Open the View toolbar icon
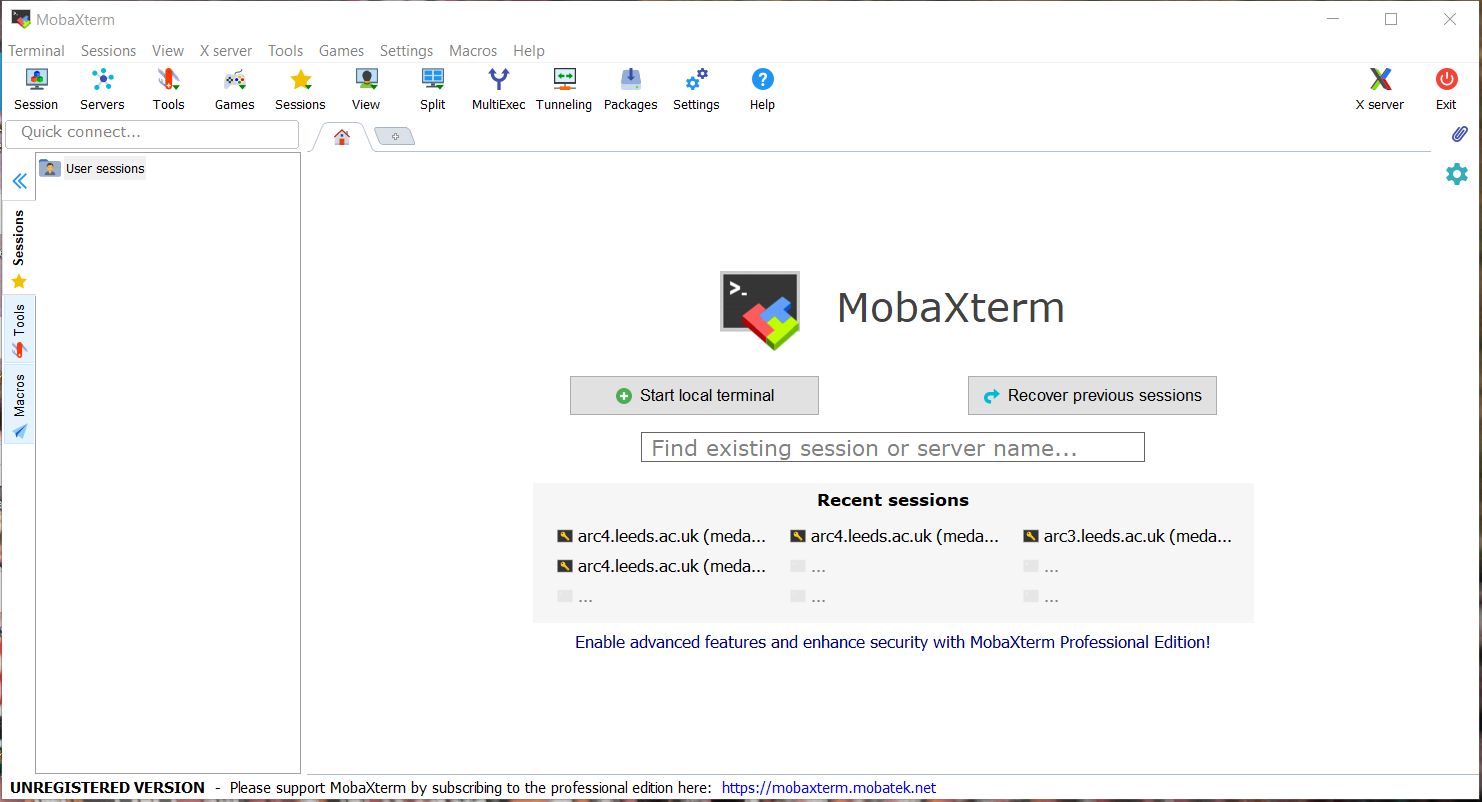Image resolution: width=1482 pixels, height=802 pixels. (366, 89)
